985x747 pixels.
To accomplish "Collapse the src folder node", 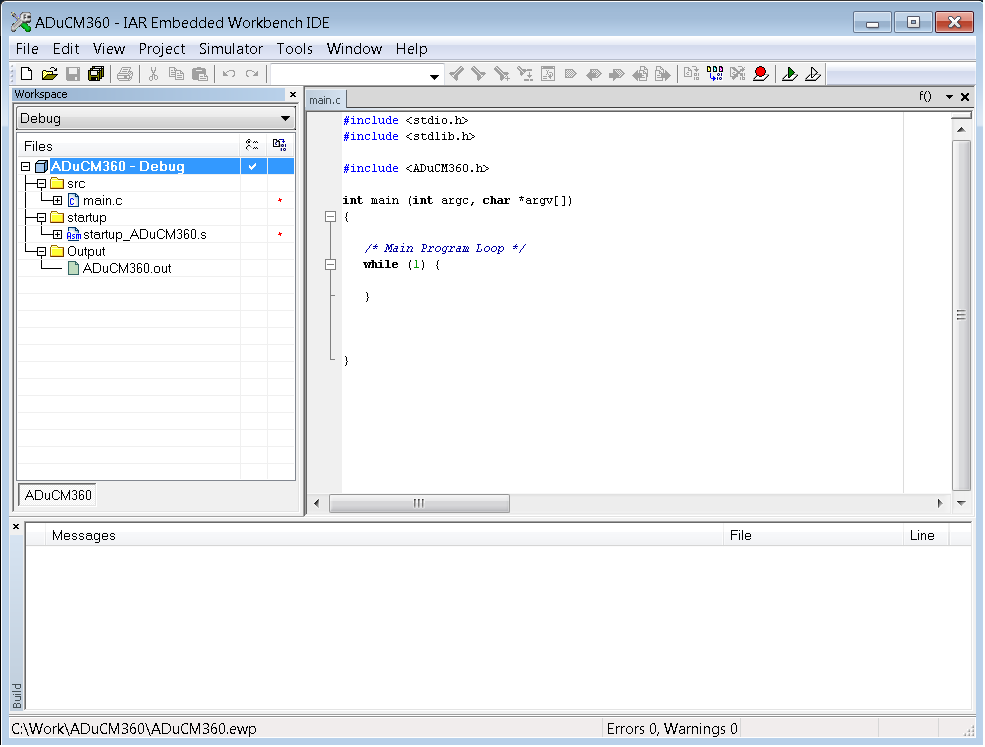I will pyautogui.click(x=41, y=183).
